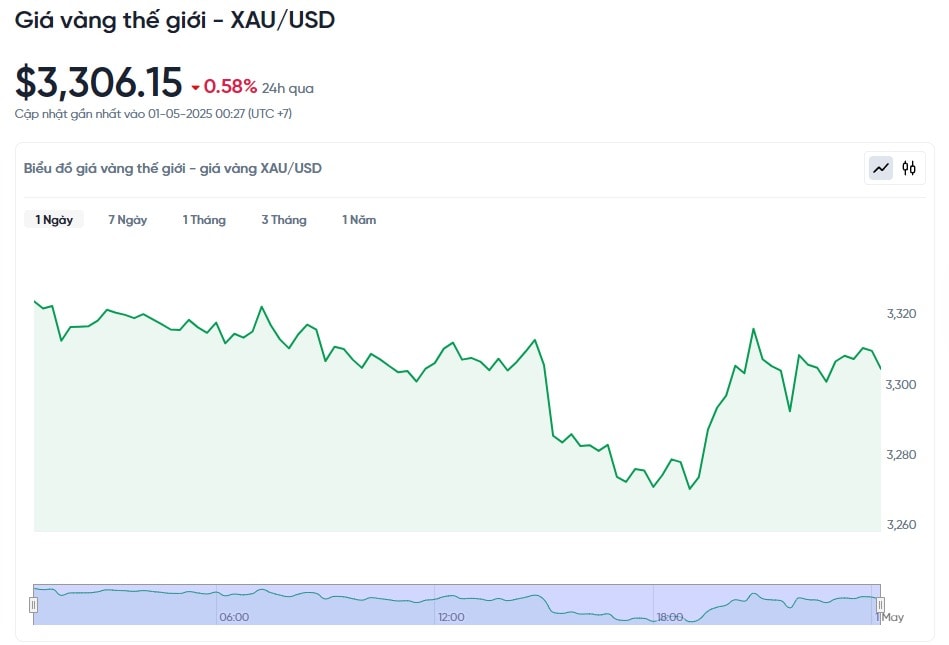Click the 12:00 marker in the navigator

click(x=452, y=617)
